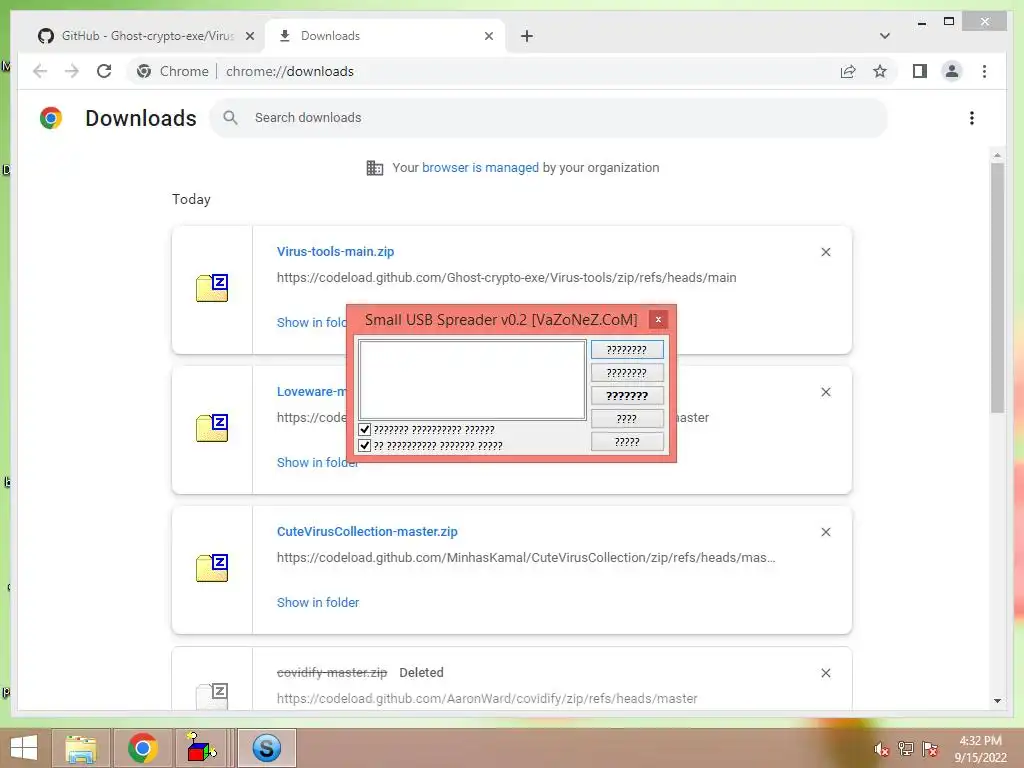This screenshot has height=768, width=1024.
Task: Close the GitHub tab
Action: [249, 36]
